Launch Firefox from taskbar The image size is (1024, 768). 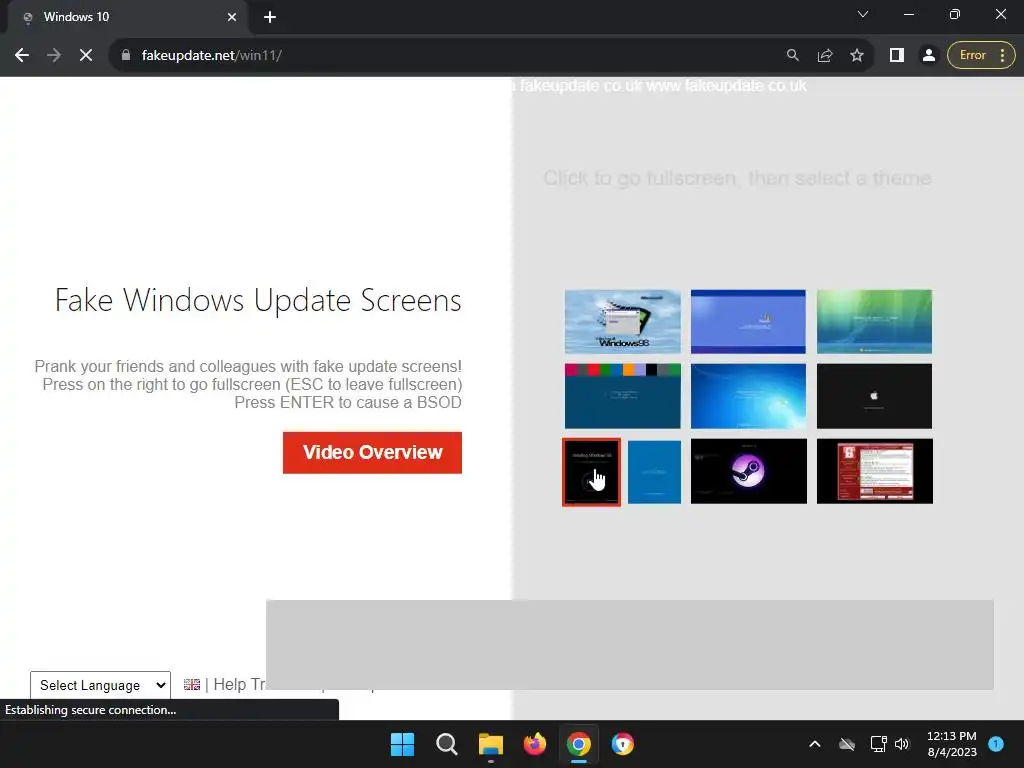point(535,744)
